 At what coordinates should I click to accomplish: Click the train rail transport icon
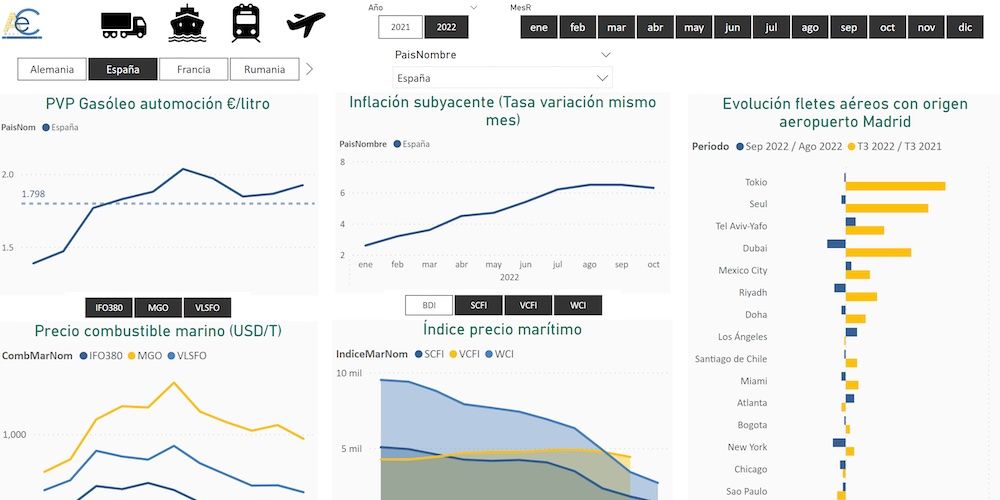[x=245, y=23]
